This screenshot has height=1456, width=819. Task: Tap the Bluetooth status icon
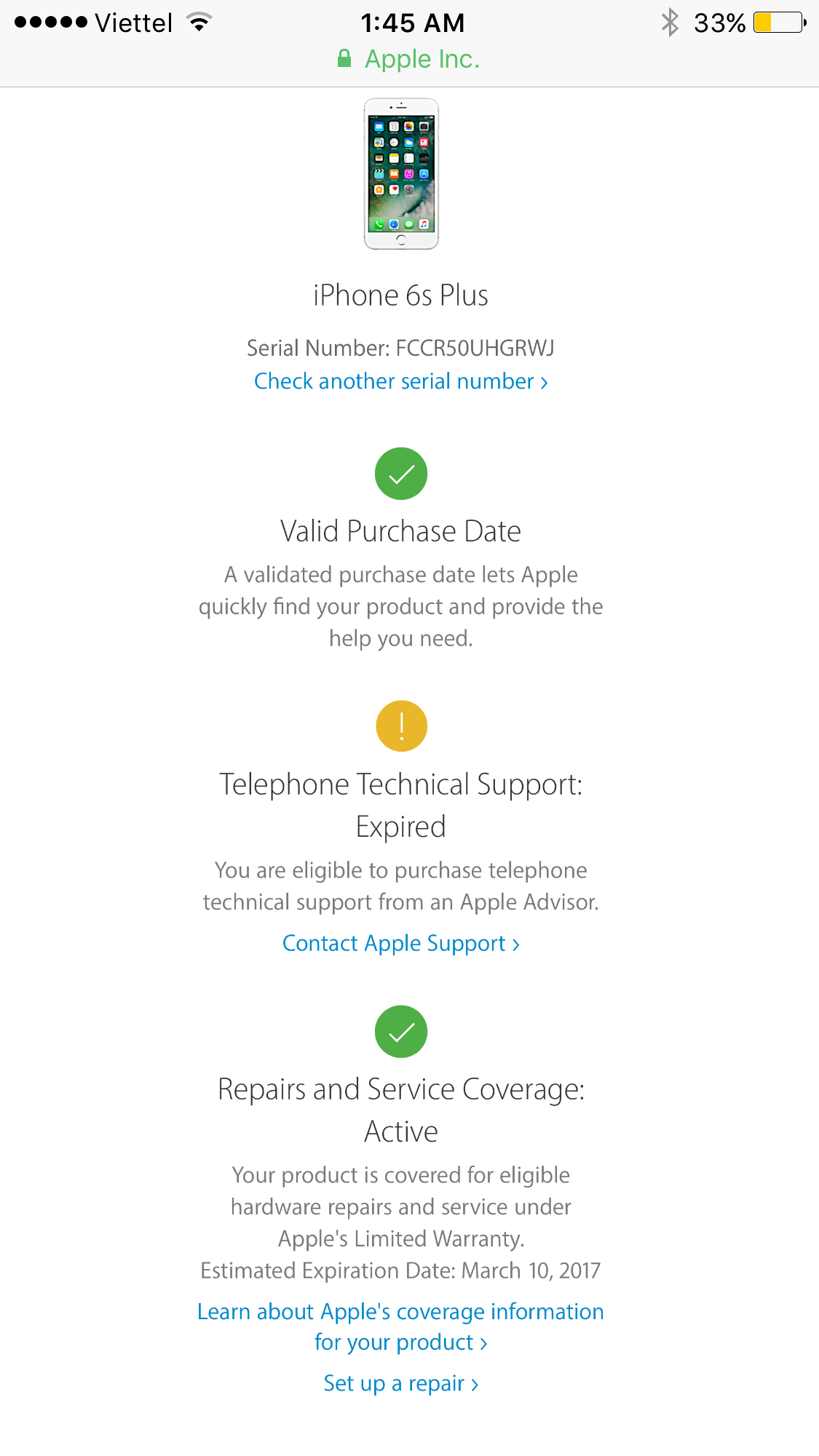pyautogui.click(x=670, y=23)
